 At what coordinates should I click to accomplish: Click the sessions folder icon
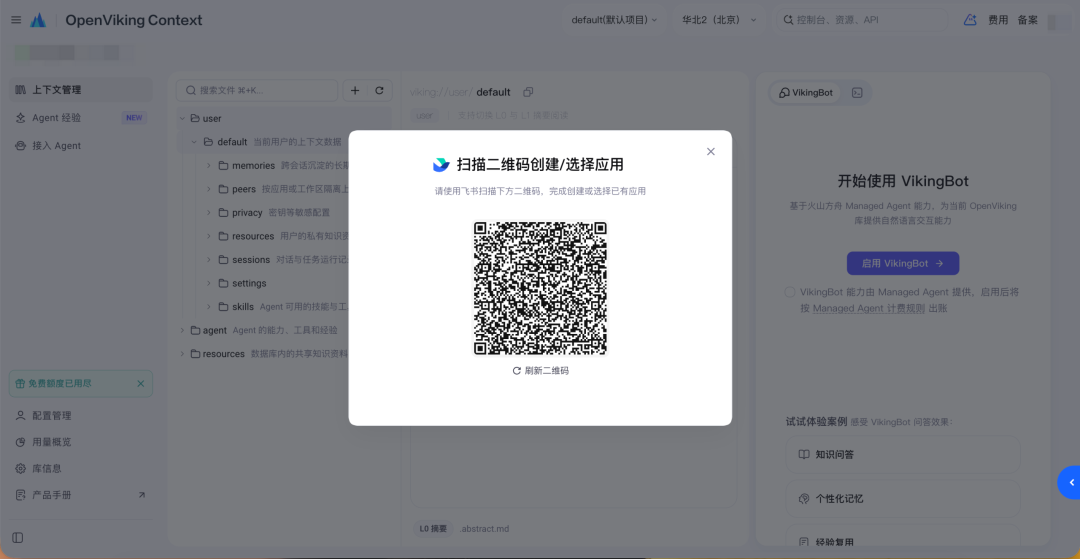coord(223,260)
